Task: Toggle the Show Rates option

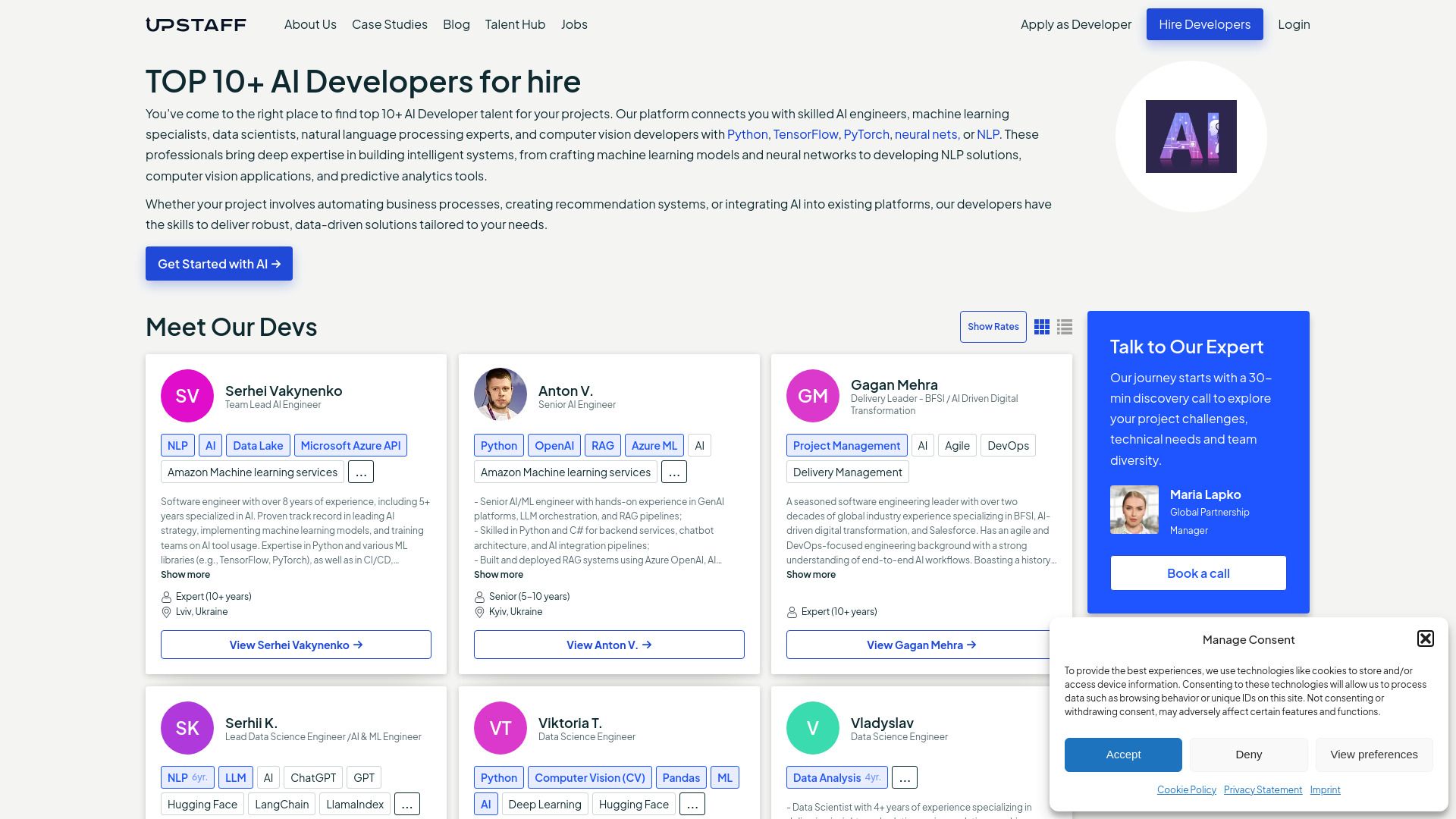Action: [x=993, y=327]
